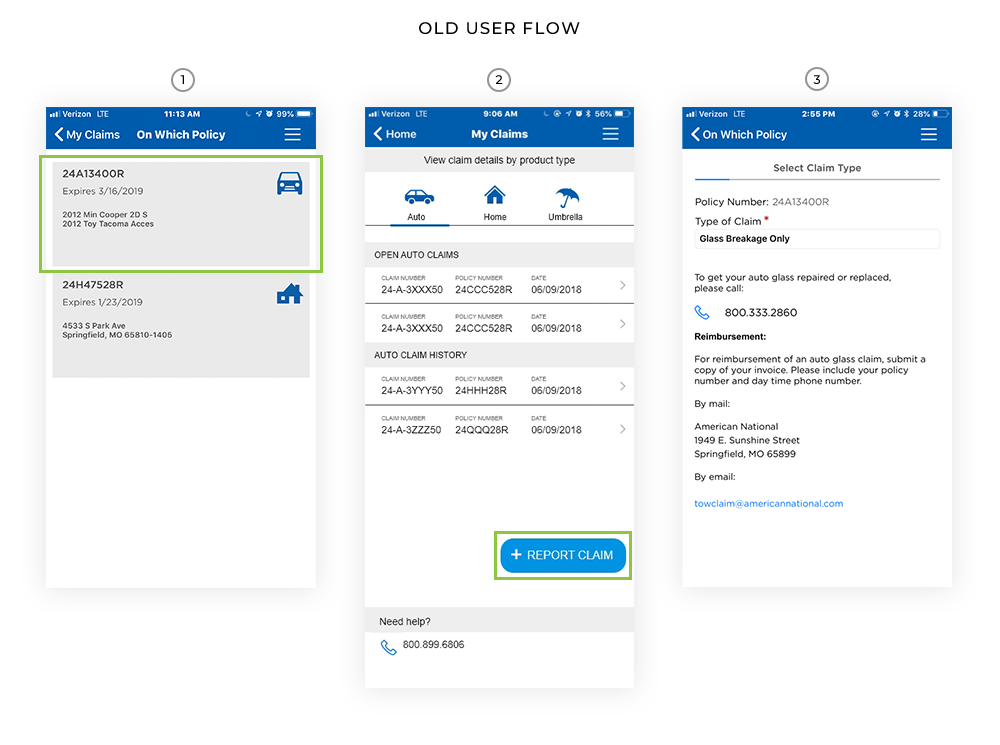Click the Glass Breakage Only claim type field
1000x745 pixels.
pyautogui.click(x=816, y=238)
